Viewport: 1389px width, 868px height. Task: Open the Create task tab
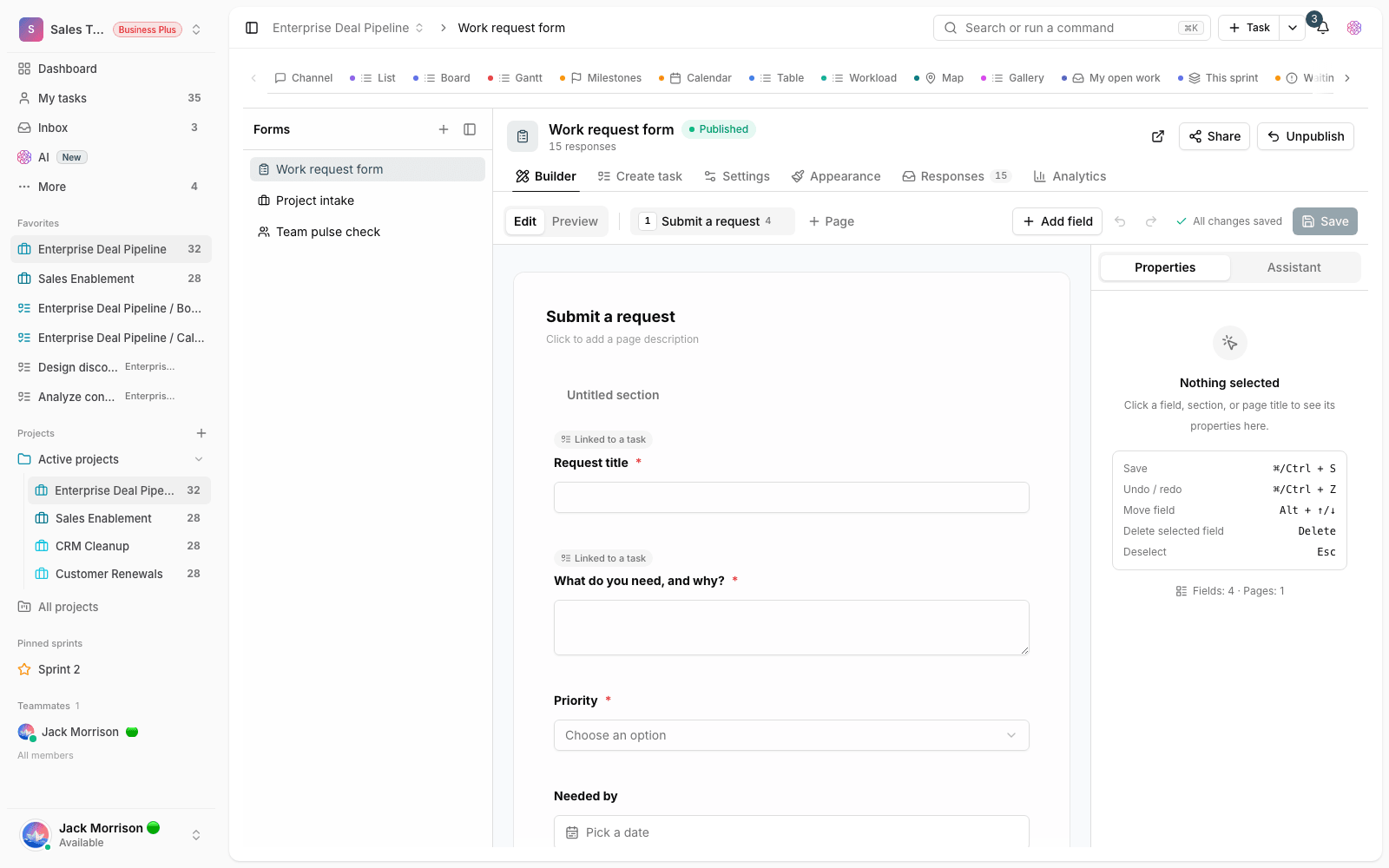[640, 176]
